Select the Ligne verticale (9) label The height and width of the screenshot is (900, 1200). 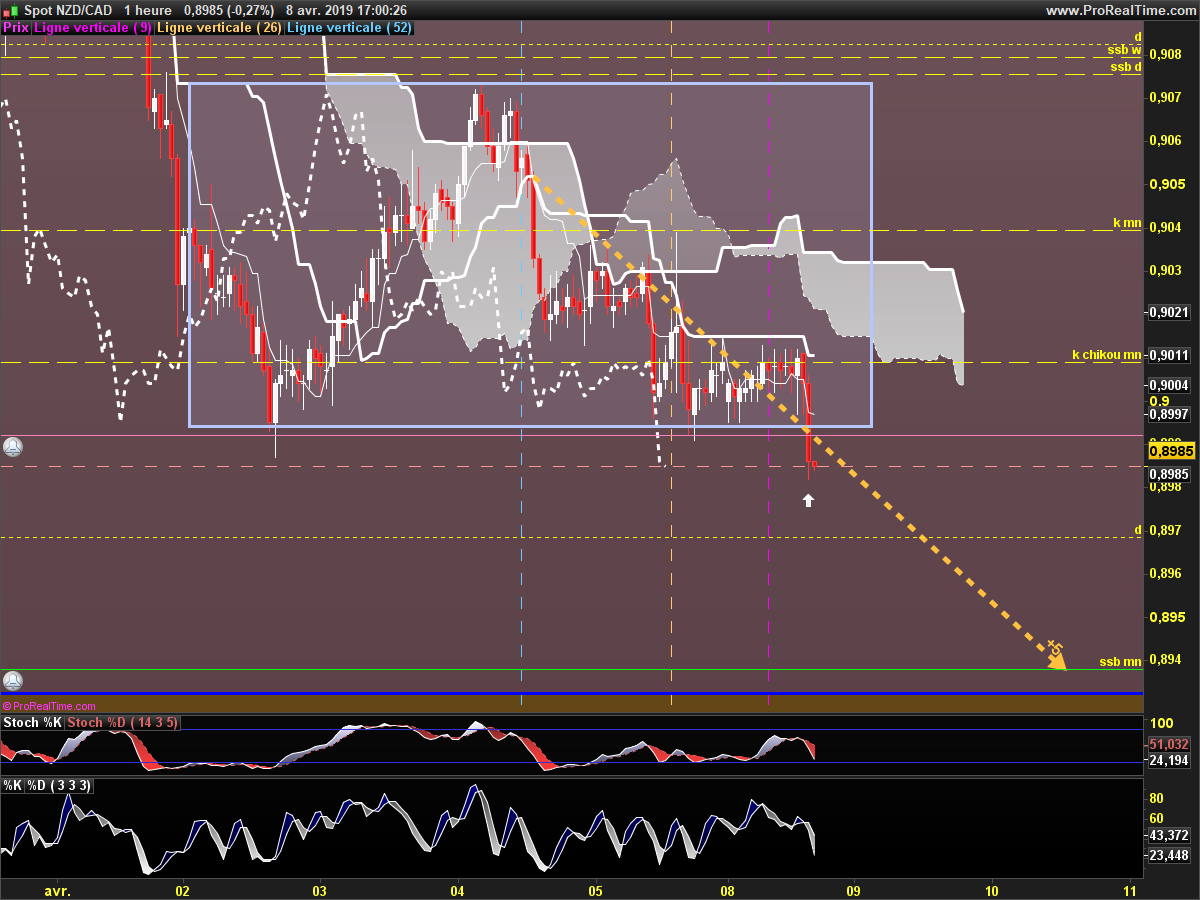[93, 28]
